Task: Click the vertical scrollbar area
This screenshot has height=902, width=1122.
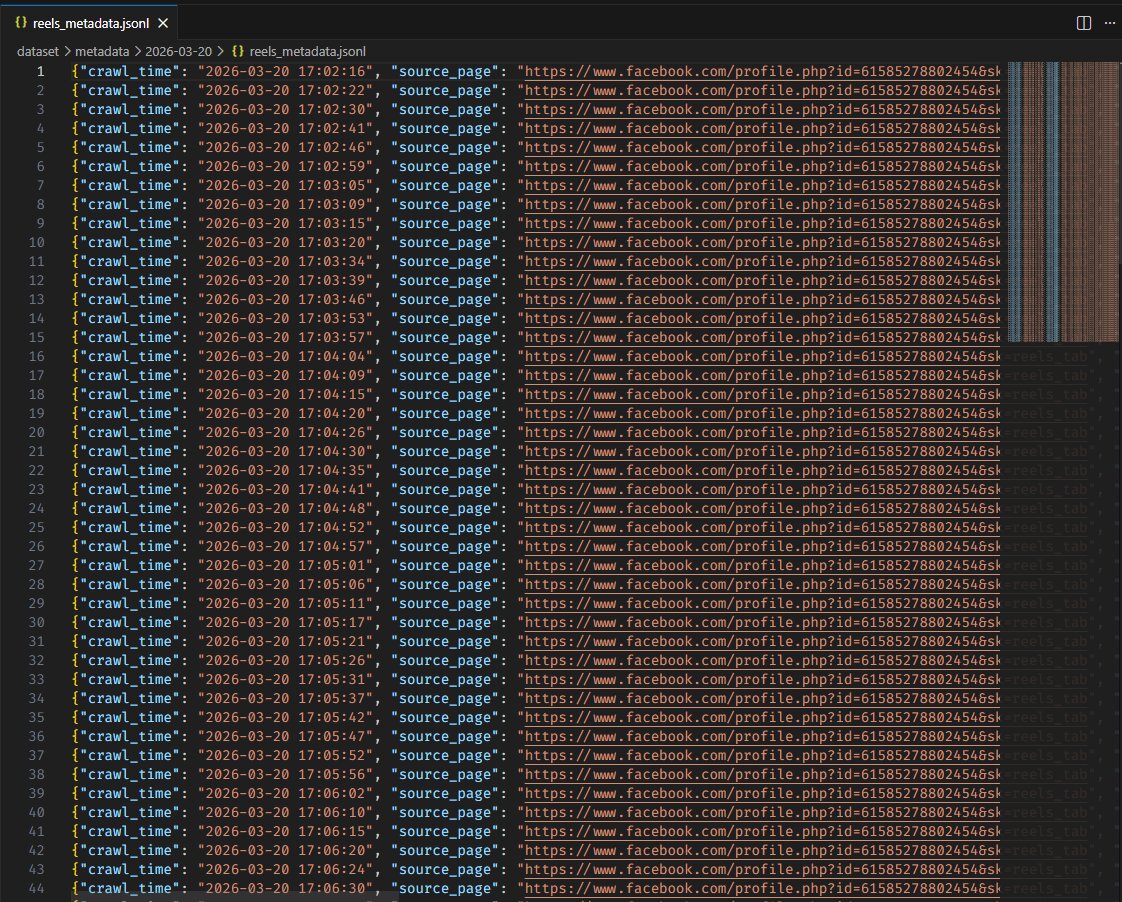Action: tap(1115, 400)
